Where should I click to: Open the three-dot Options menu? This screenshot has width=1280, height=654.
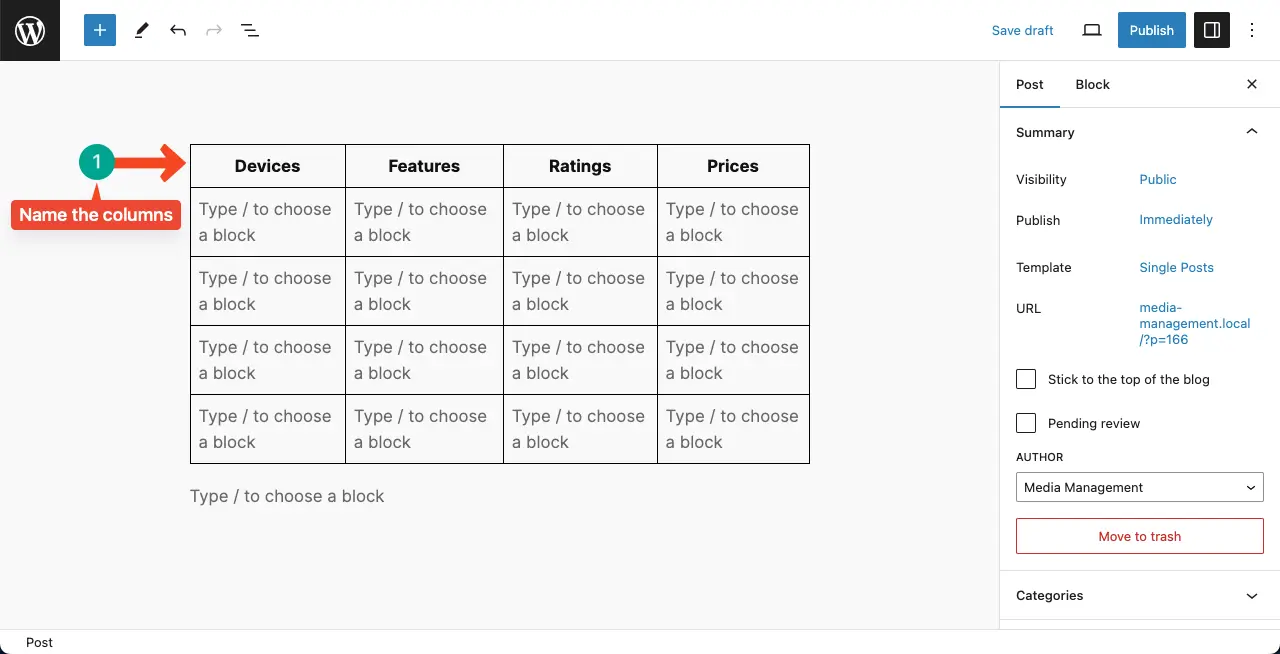click(1252, 30)
